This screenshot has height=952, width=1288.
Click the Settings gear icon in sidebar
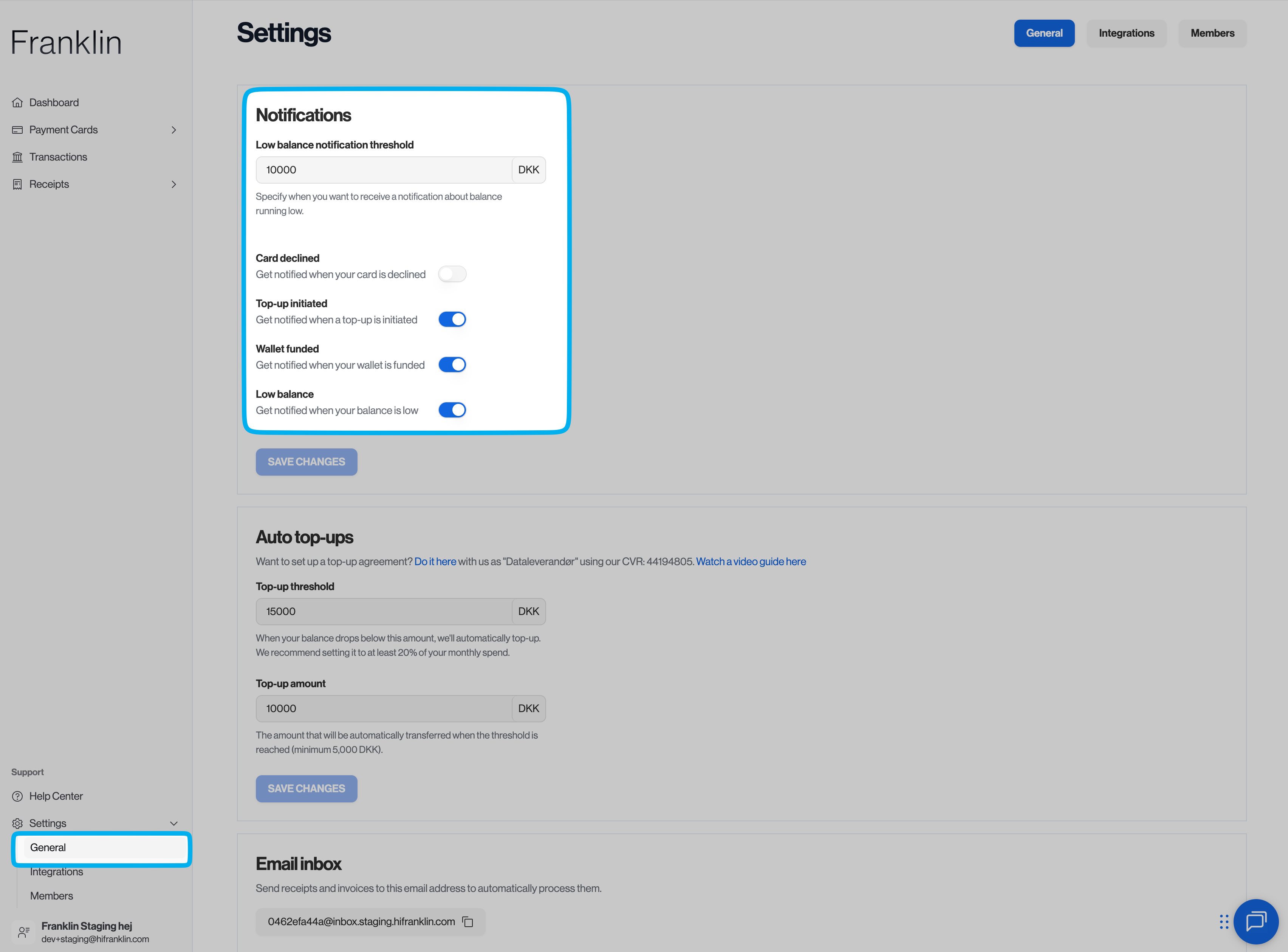(17, 823)
